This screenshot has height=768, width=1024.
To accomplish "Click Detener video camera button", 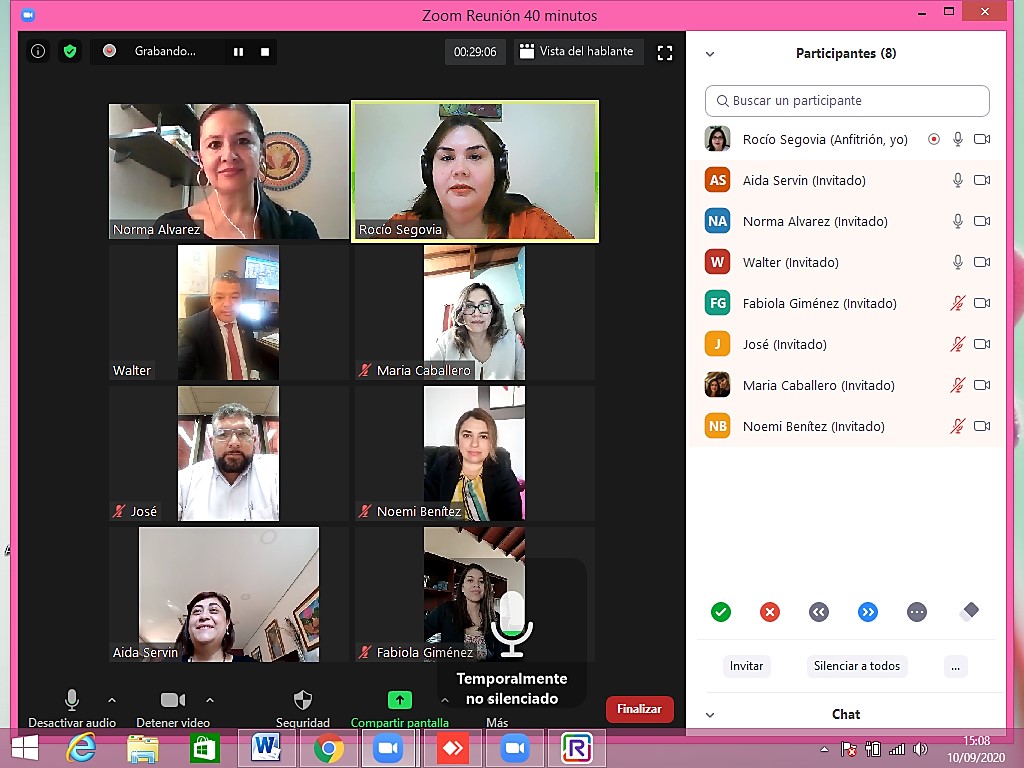I will point(173,708).
